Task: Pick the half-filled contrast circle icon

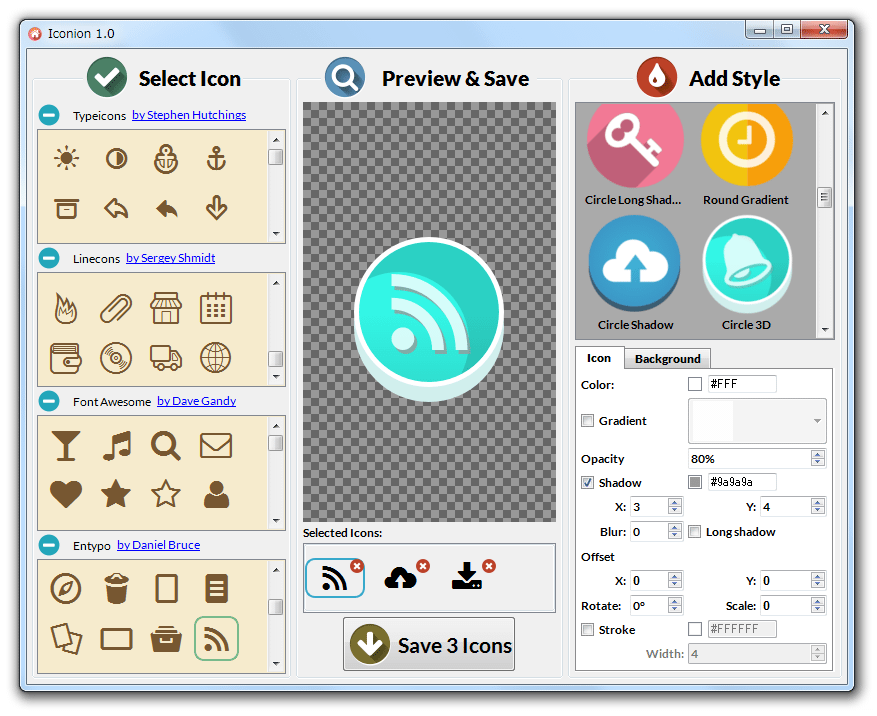Action: [x=116, y=159]
